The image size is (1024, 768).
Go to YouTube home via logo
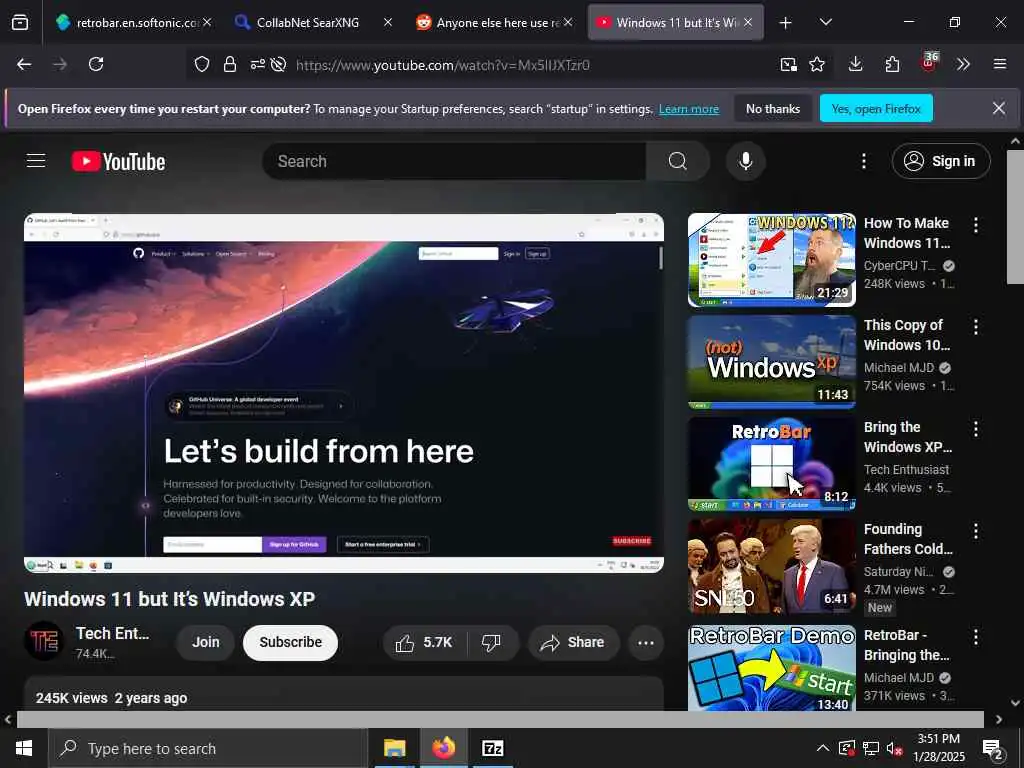tap(118, 161)
